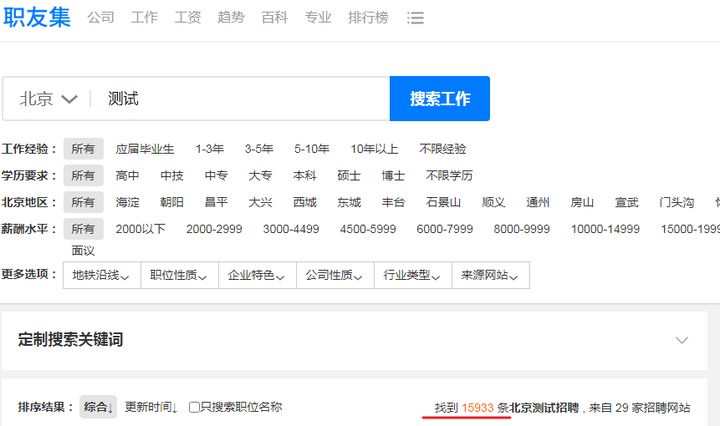Filter education by 本科
The image size is (720, 426).
[305, 176]
